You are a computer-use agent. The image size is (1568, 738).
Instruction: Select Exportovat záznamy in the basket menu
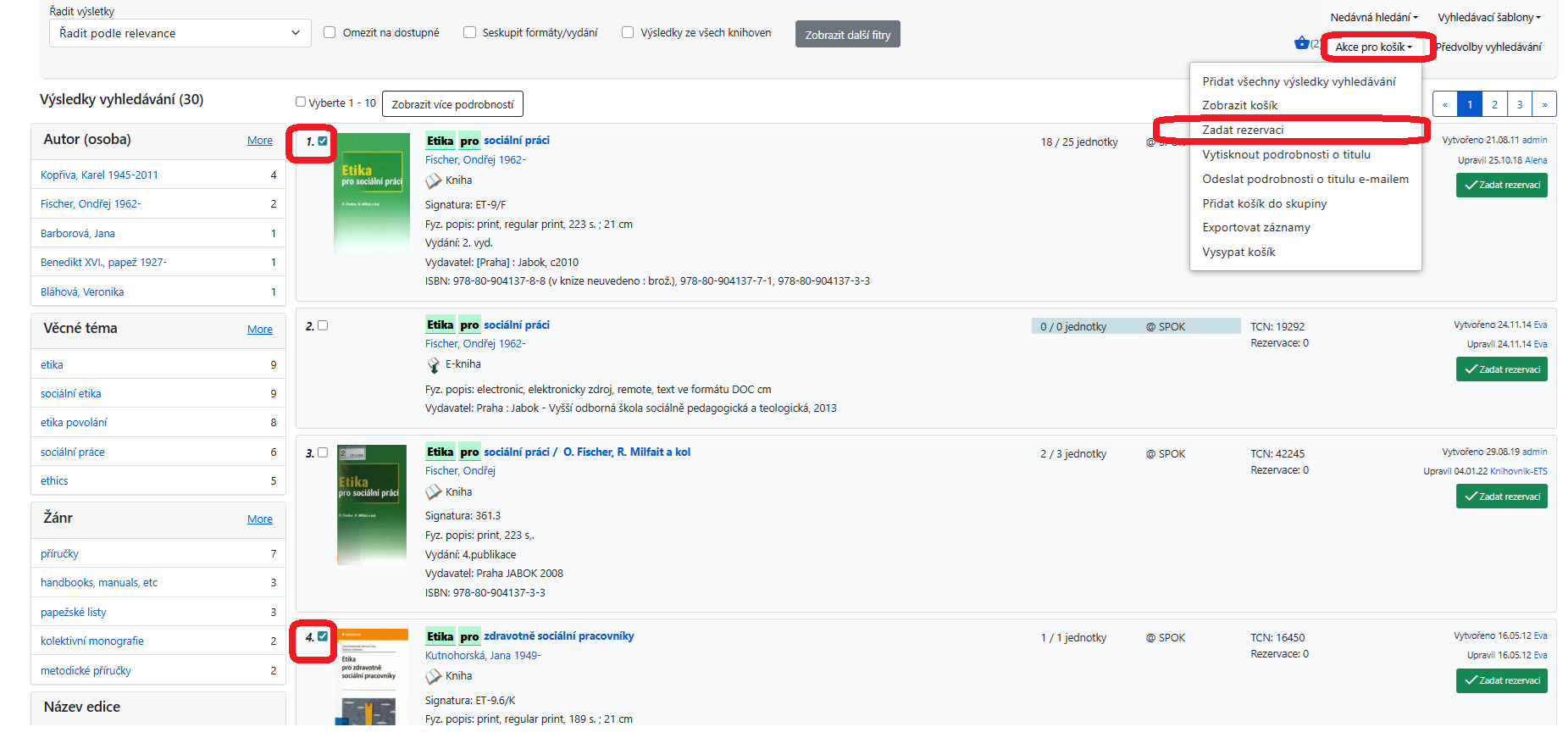coord(1255,227)
